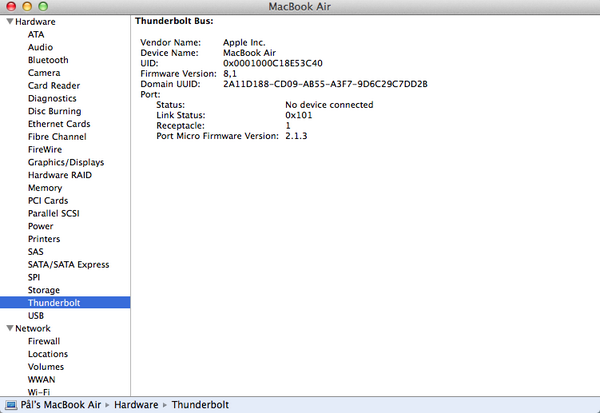
Task: Select Disc Burning entry
Action: 54,111
